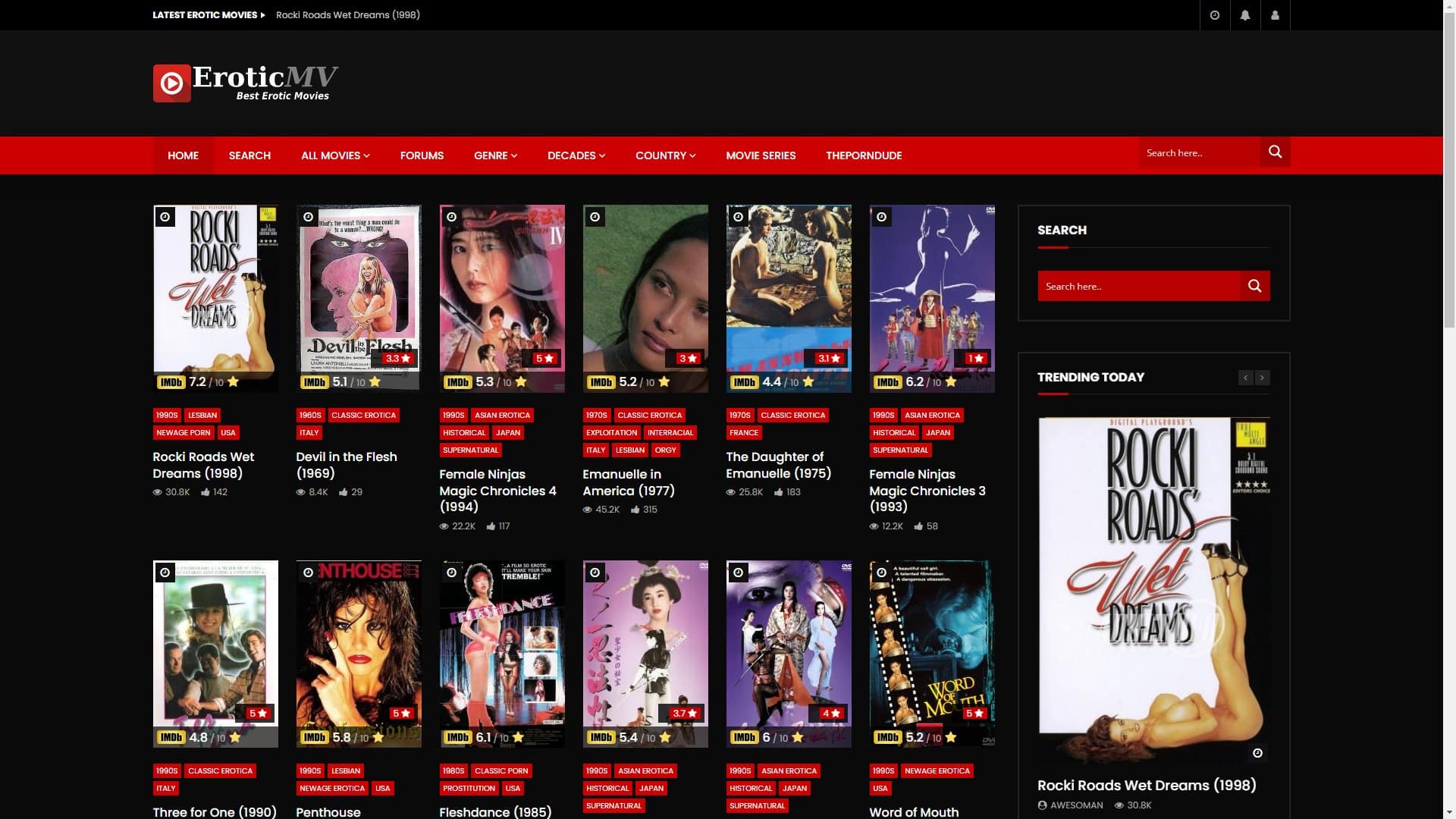Click the IMDb badge on the Fleshdance card

pyautogui.click(x=456, y=736)
